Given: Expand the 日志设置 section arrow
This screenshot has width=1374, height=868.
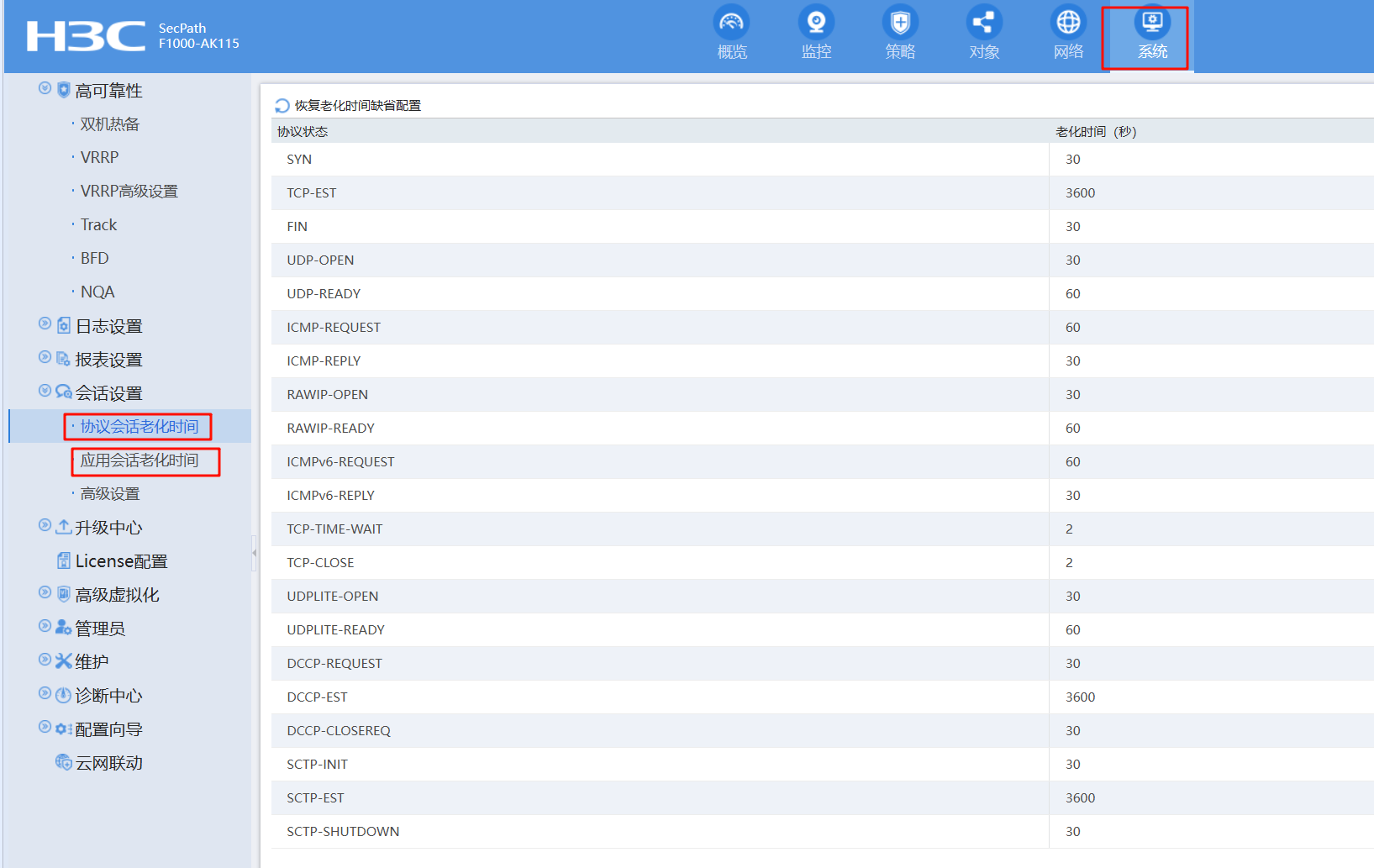Looking at the screenshot, I should coord(45,324).
